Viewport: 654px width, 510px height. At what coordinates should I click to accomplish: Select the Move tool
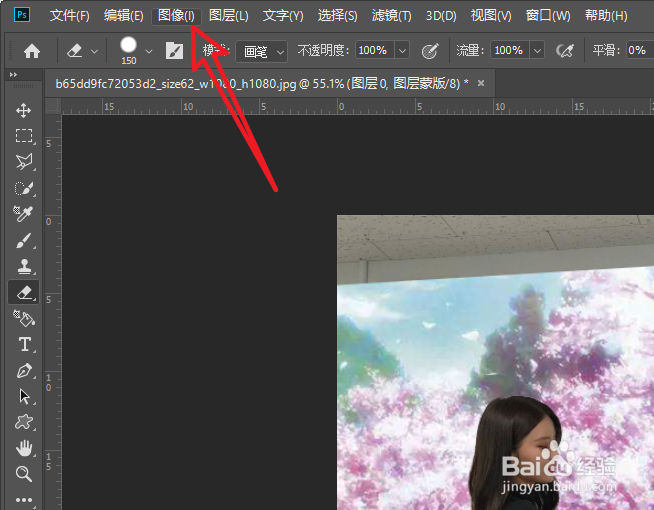point(23,111)
